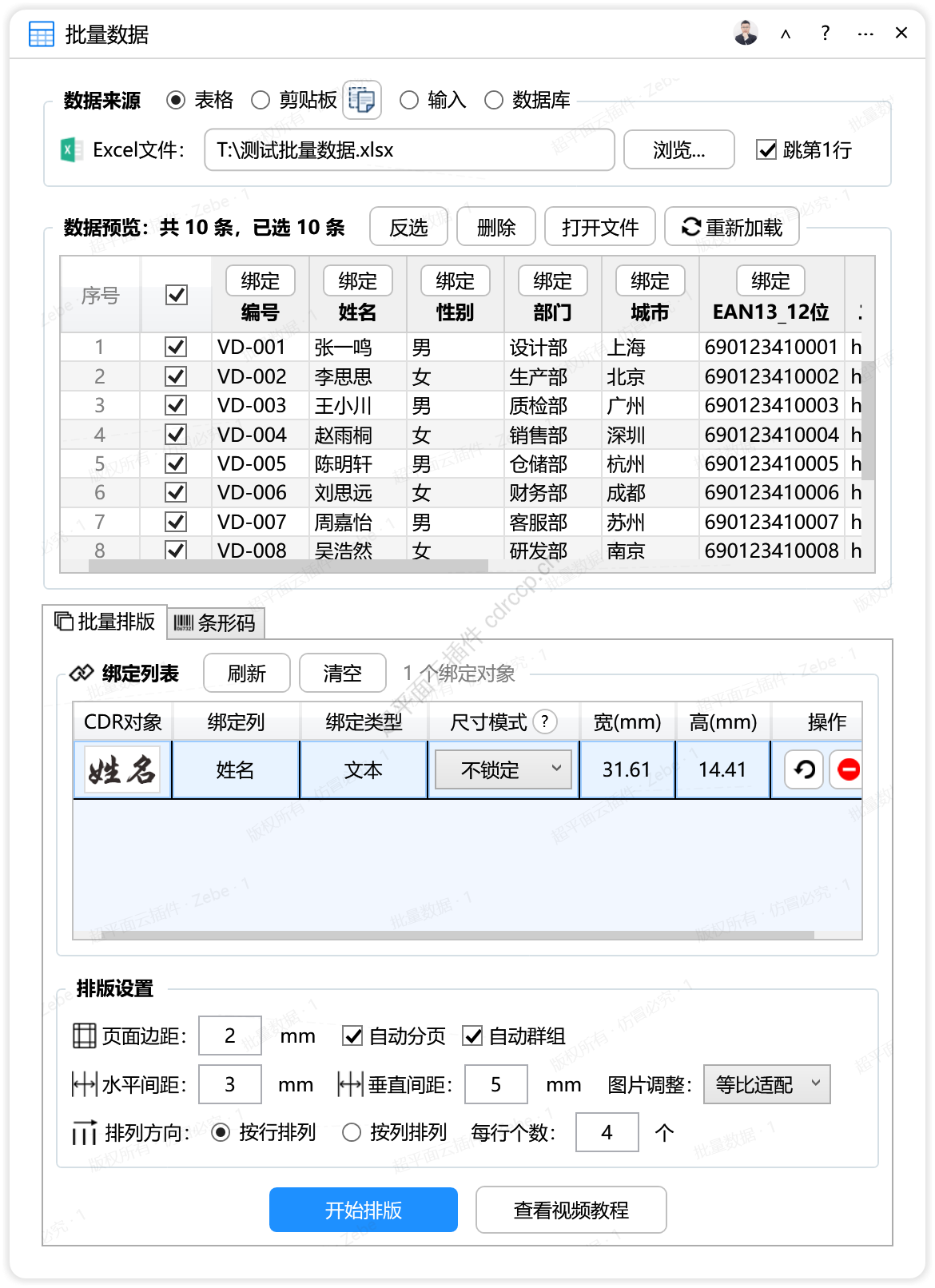The height and width of the screenshot is (1288, 935).
Task: Click the 690123410004 barcode cell
Action: [771, 435]
